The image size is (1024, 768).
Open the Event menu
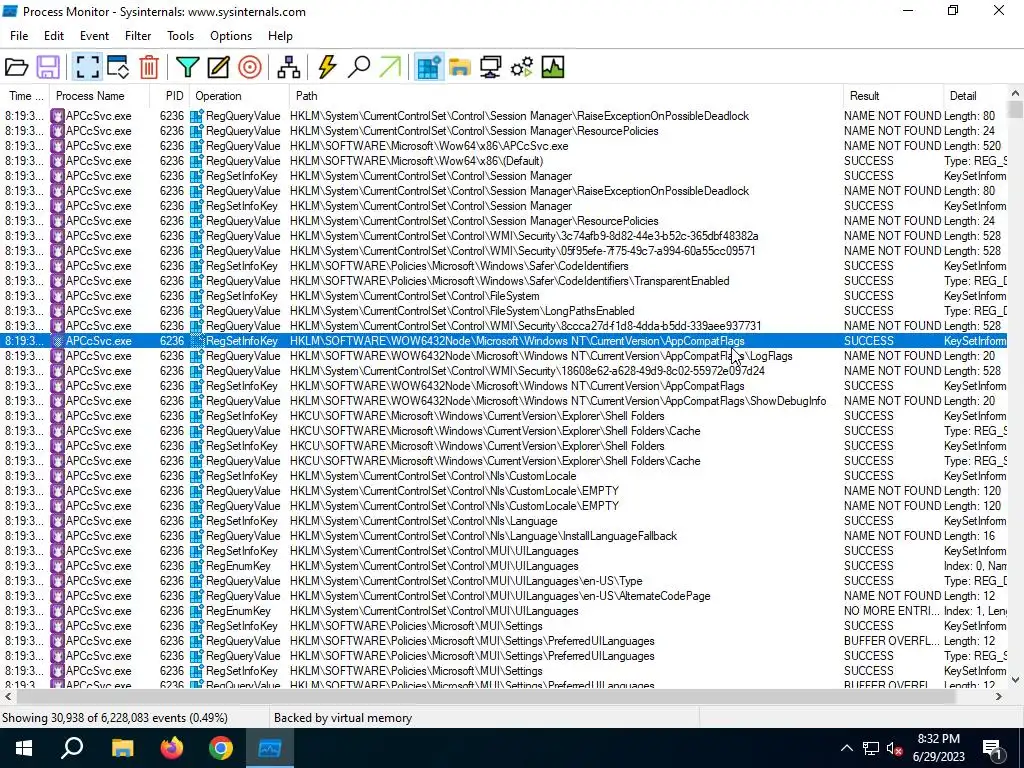pyautogui.click(x=94, y=36)
